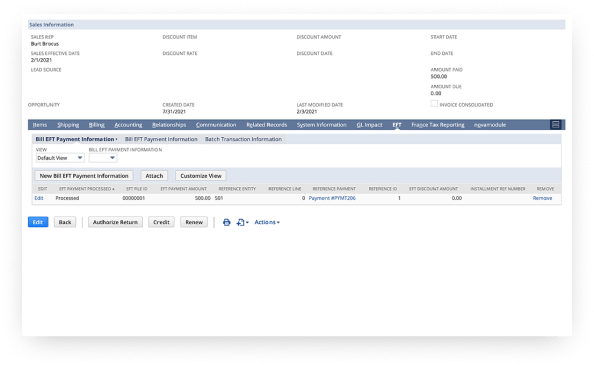The width and height of the screenshot is (594, 367).
Task: Open France Tax Reporting tab
Action: [x=438, y=125]
